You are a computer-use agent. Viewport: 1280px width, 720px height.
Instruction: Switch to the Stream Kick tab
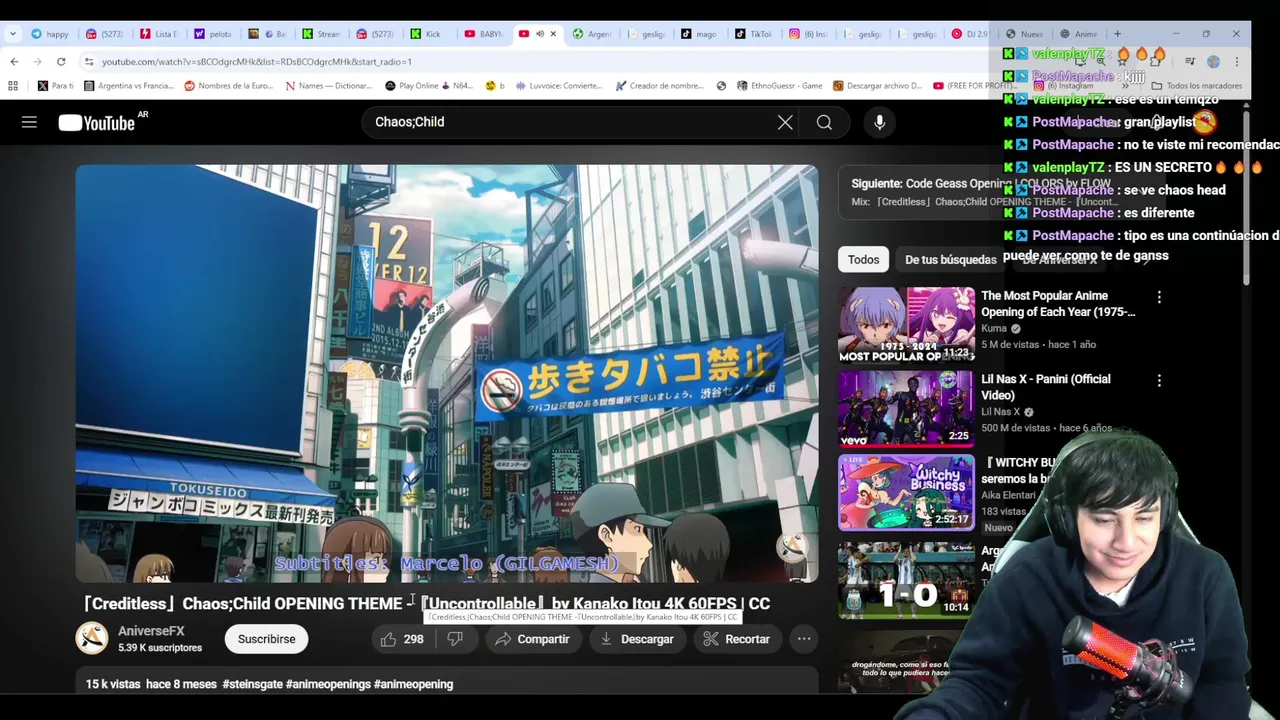(322, 34)
